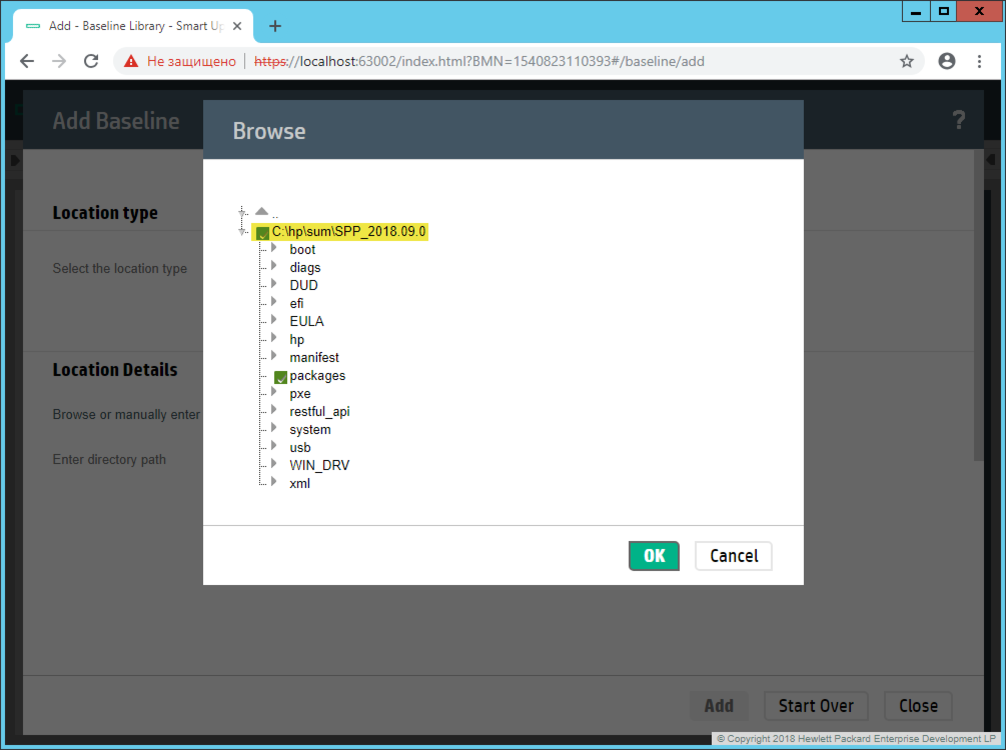Expand the diags folder
This screenshot has height=750, width=1006.
coord(274,266)
